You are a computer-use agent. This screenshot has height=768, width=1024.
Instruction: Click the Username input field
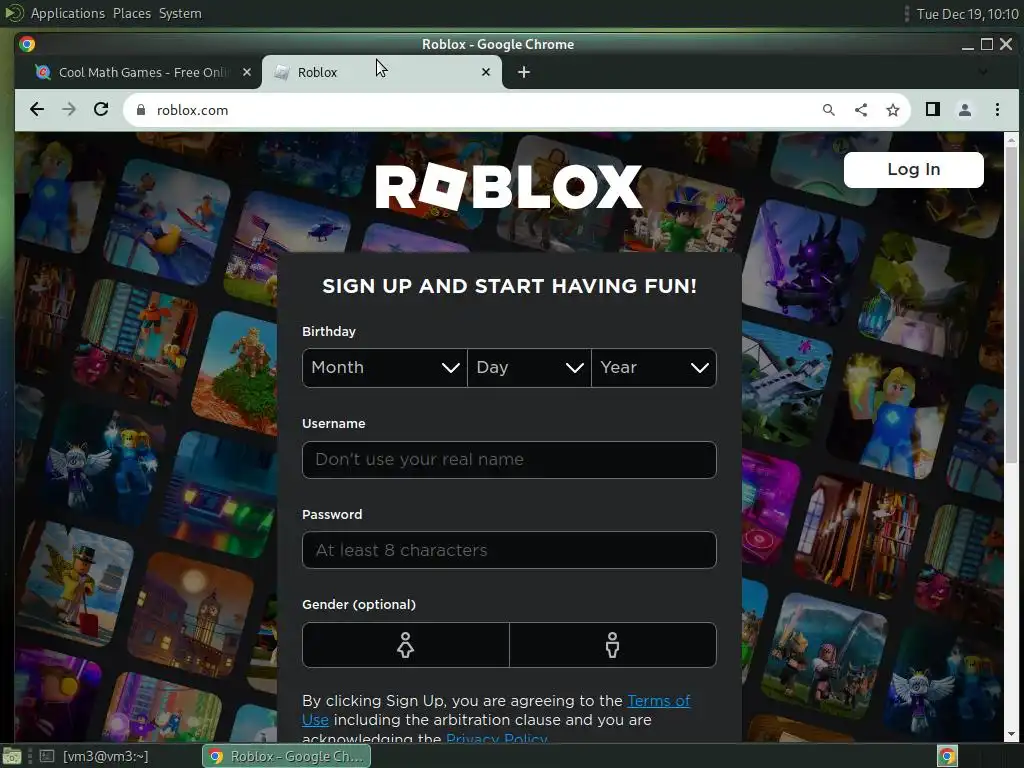click(509, 460)
